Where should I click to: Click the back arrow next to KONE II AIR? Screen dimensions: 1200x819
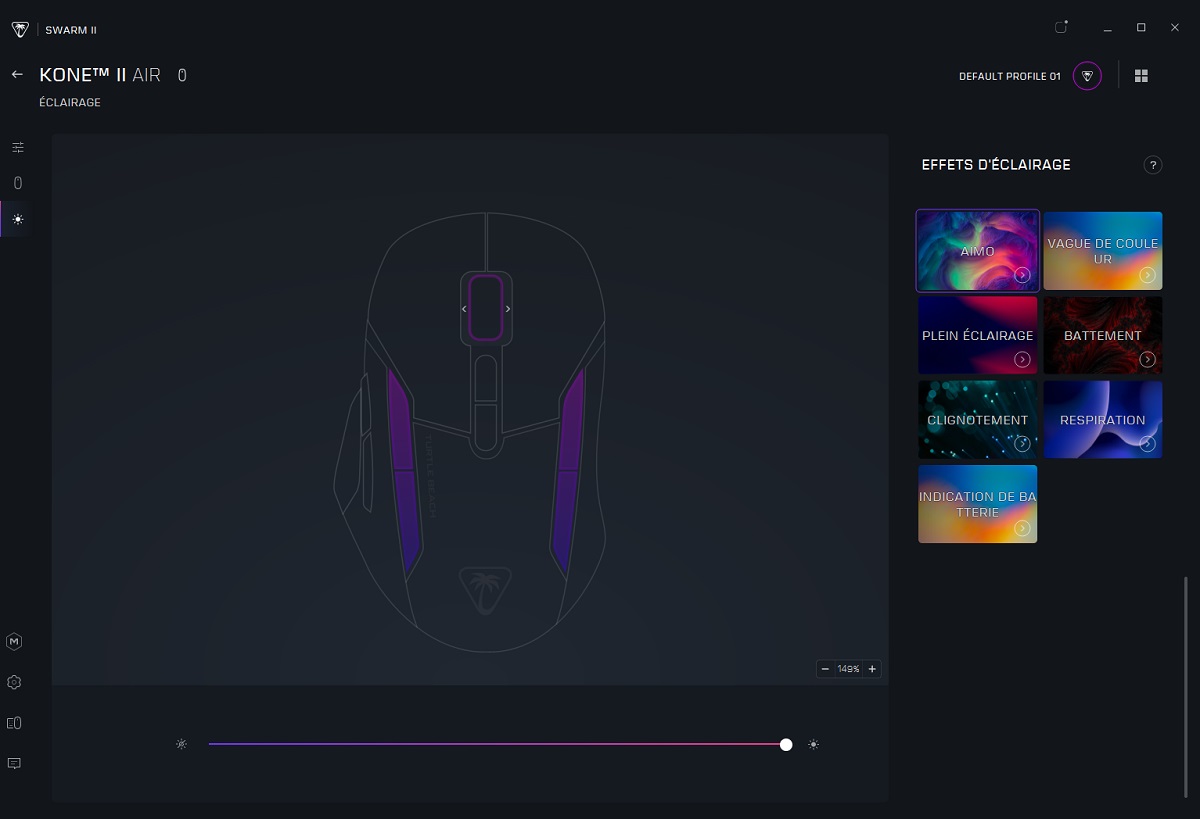coord(17,75)
